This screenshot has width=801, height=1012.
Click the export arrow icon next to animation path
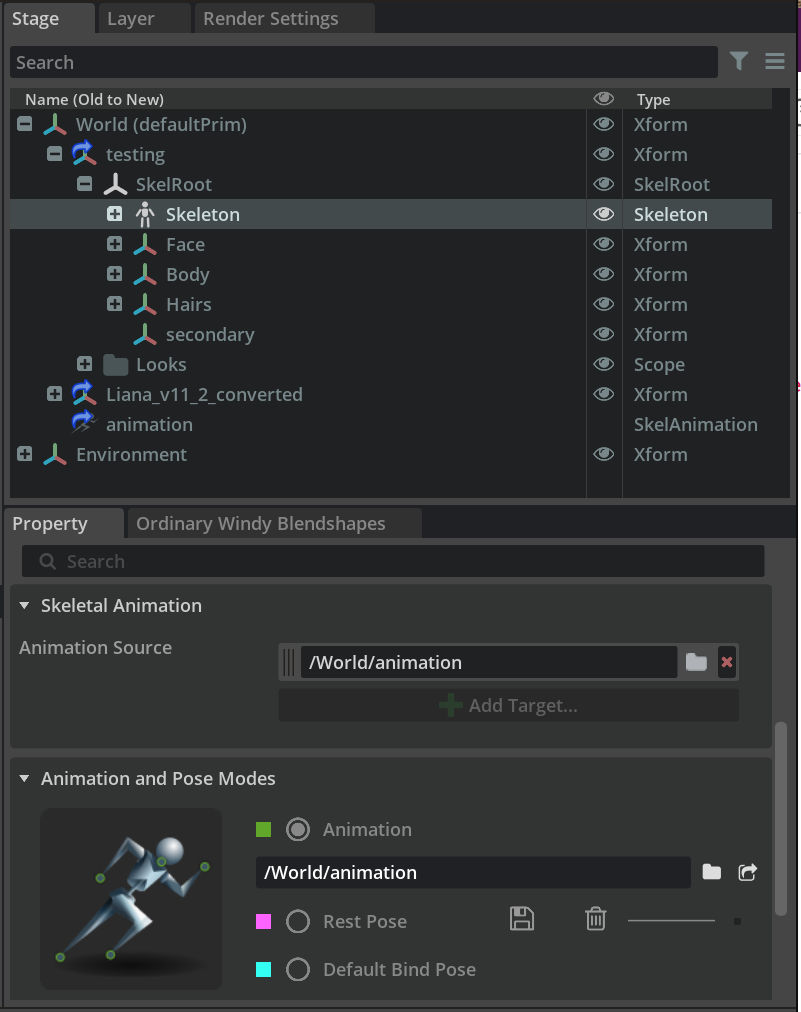tap(747, 872)
